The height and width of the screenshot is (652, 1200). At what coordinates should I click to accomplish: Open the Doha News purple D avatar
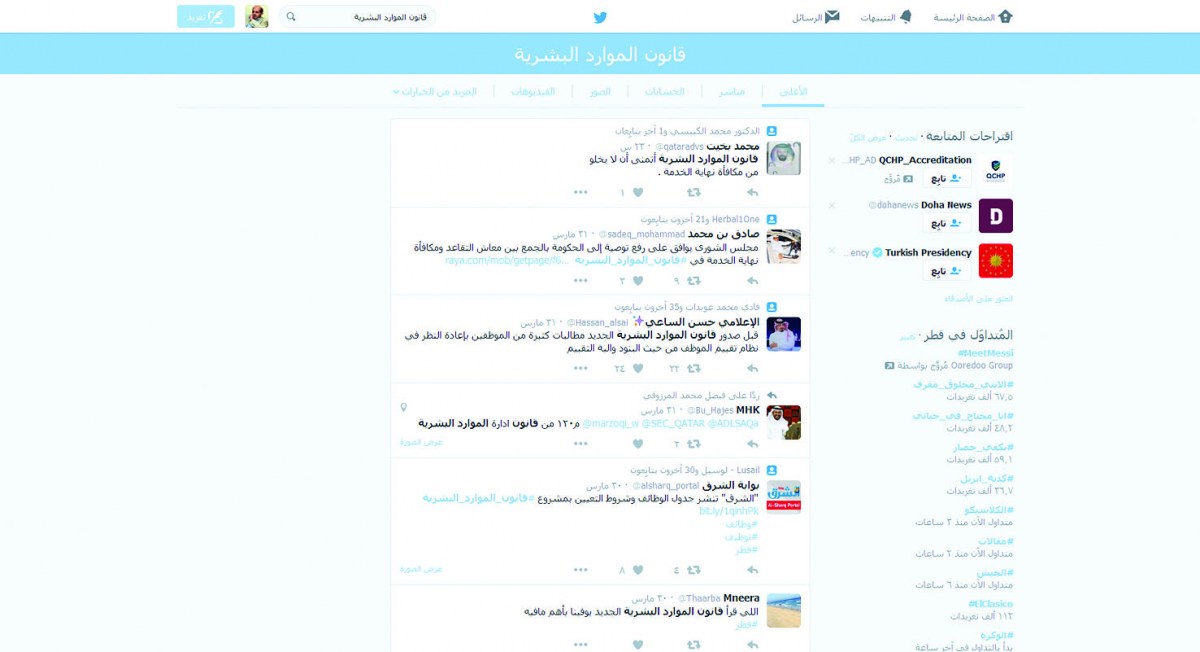click(x=995, y=215)
